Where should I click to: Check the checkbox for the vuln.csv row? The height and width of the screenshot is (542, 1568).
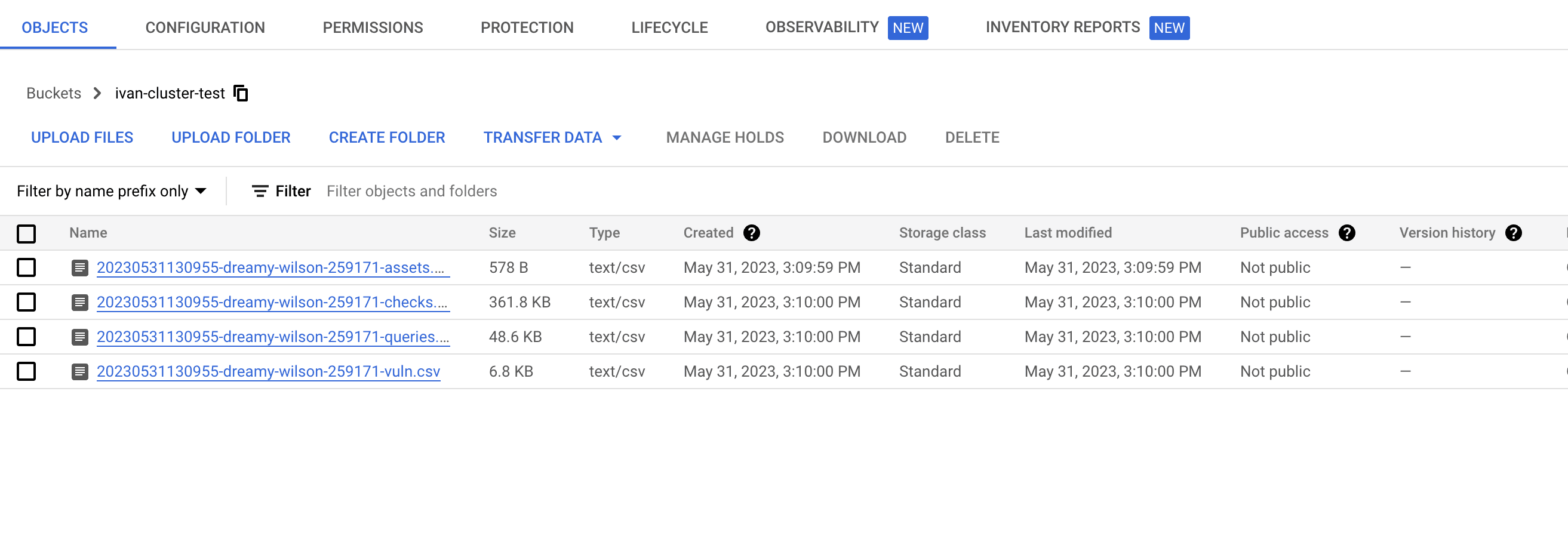click(x=26, y=371)
